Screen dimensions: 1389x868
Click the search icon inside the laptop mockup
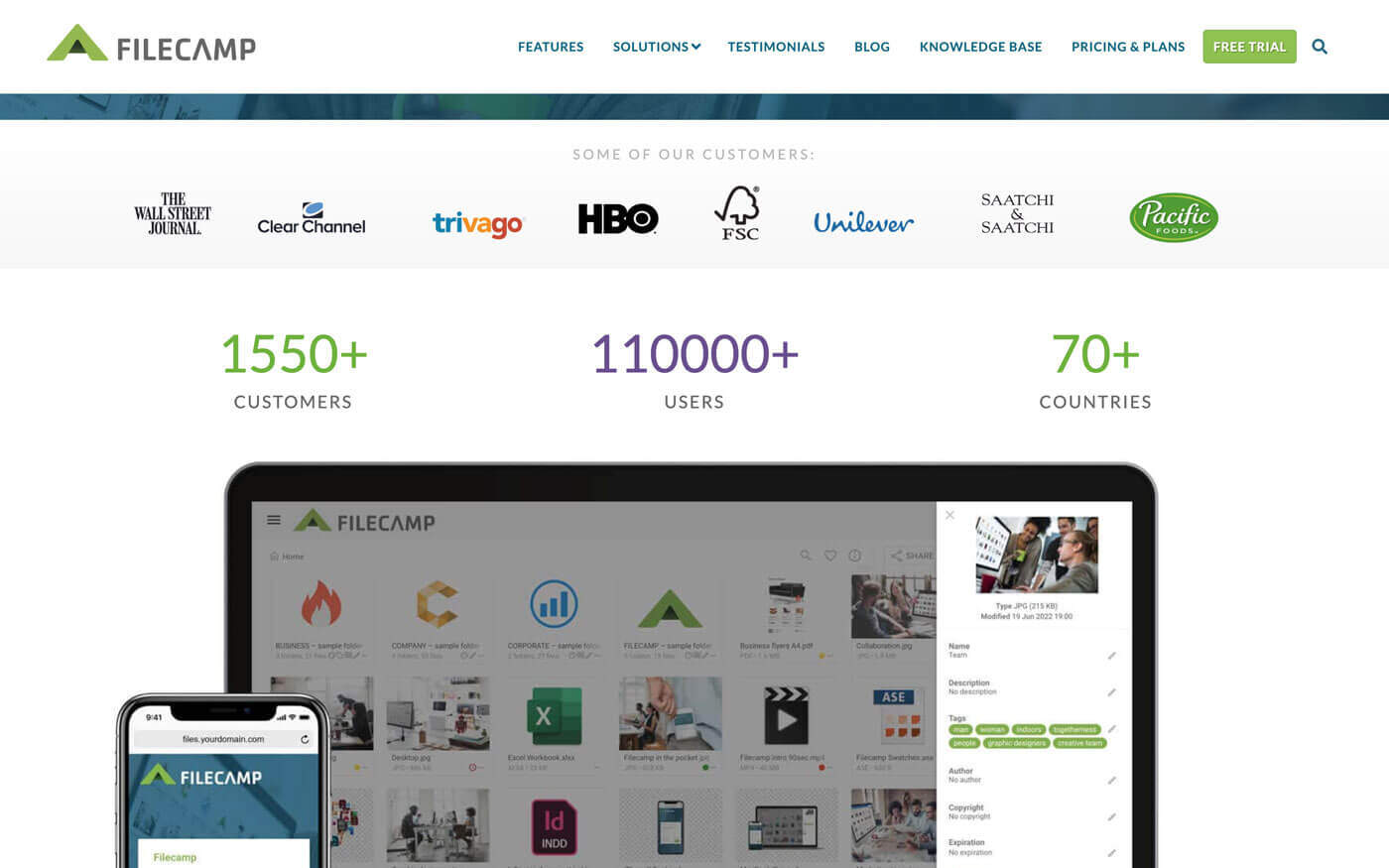[806, 556]
